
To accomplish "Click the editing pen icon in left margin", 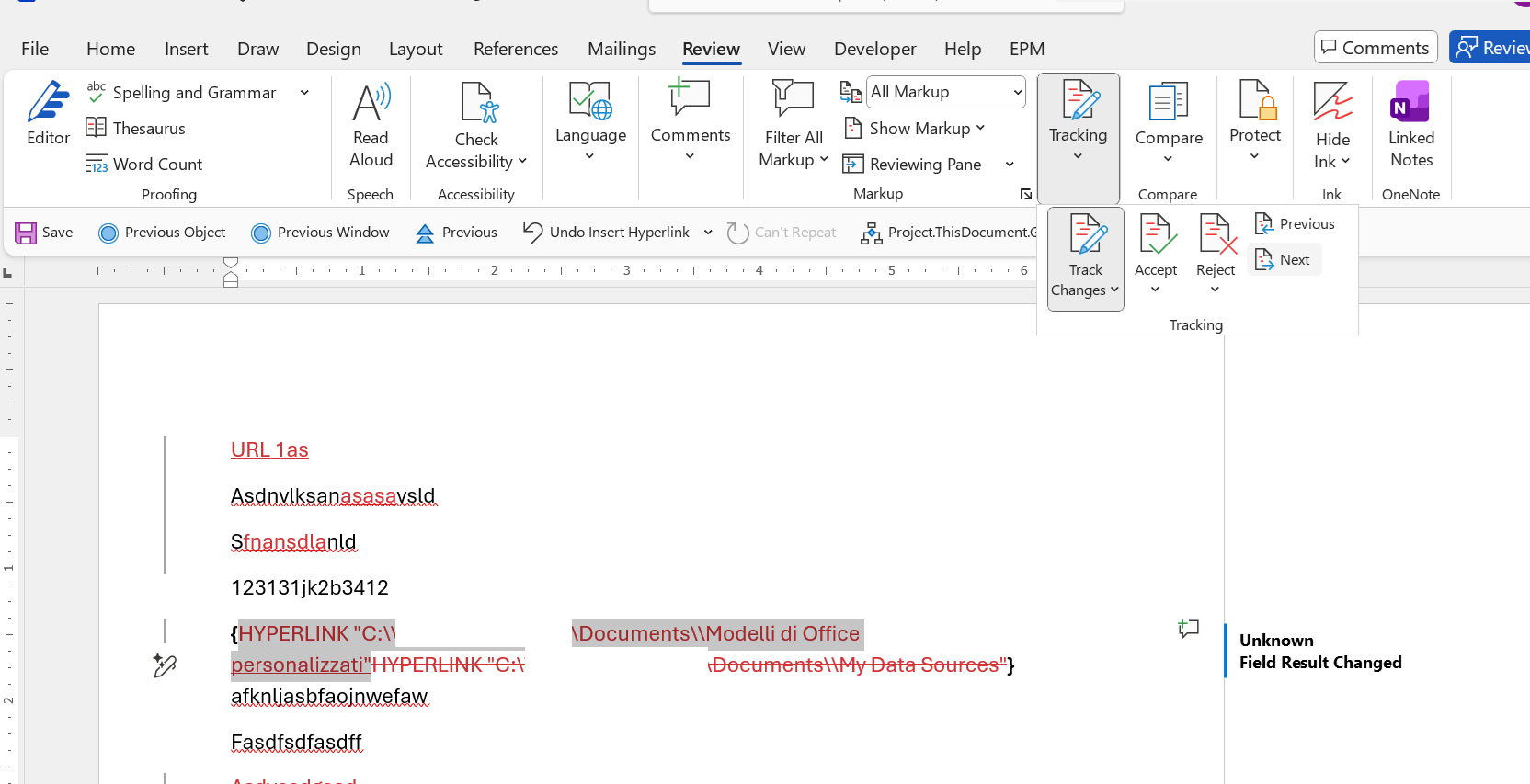I will point(165,665).
